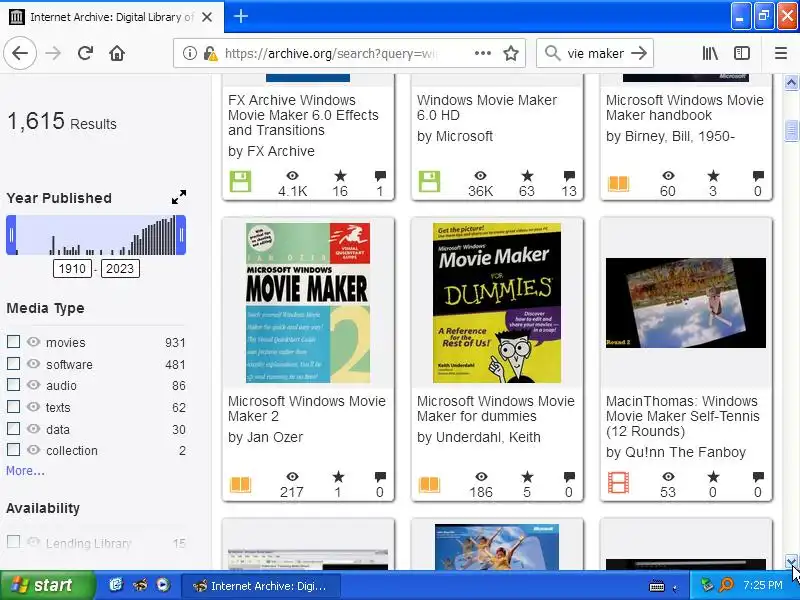Open a new tab with plus button
Viewport: 800px width, 600px height.
click(x=240, y=16)
